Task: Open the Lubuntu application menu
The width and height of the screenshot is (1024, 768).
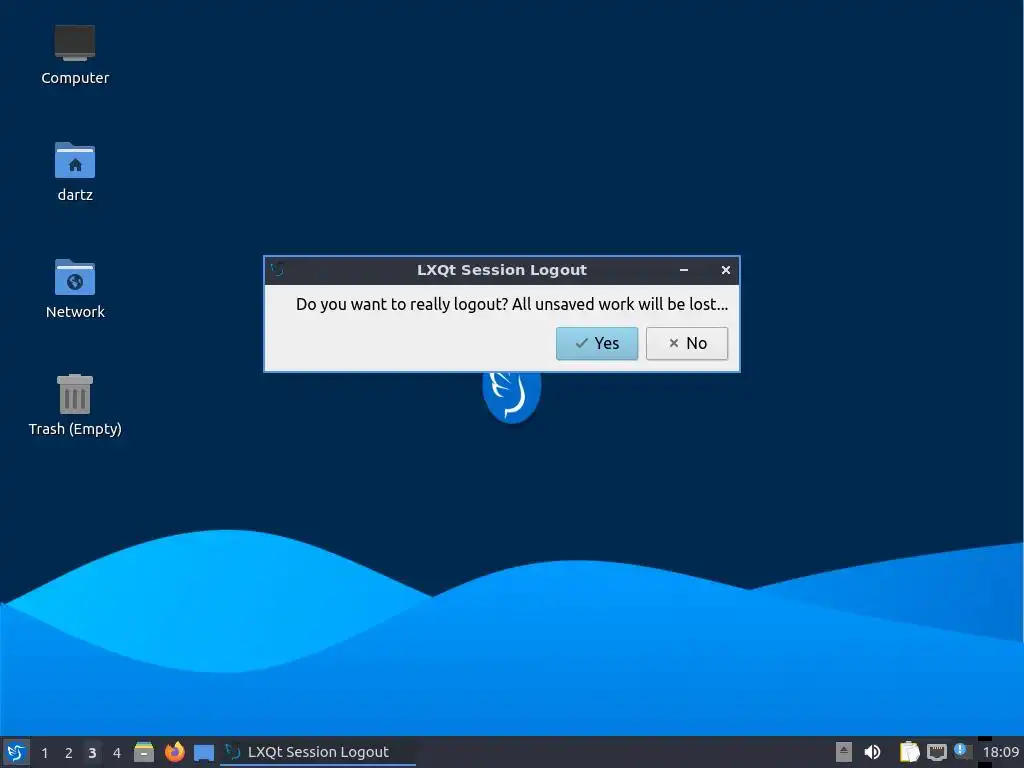Action: click(16, 752)
